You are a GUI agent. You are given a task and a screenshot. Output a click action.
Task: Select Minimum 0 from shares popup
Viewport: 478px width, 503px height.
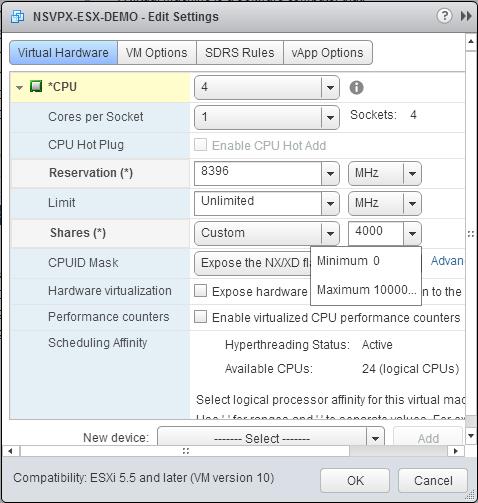click(x=366, y=261)
